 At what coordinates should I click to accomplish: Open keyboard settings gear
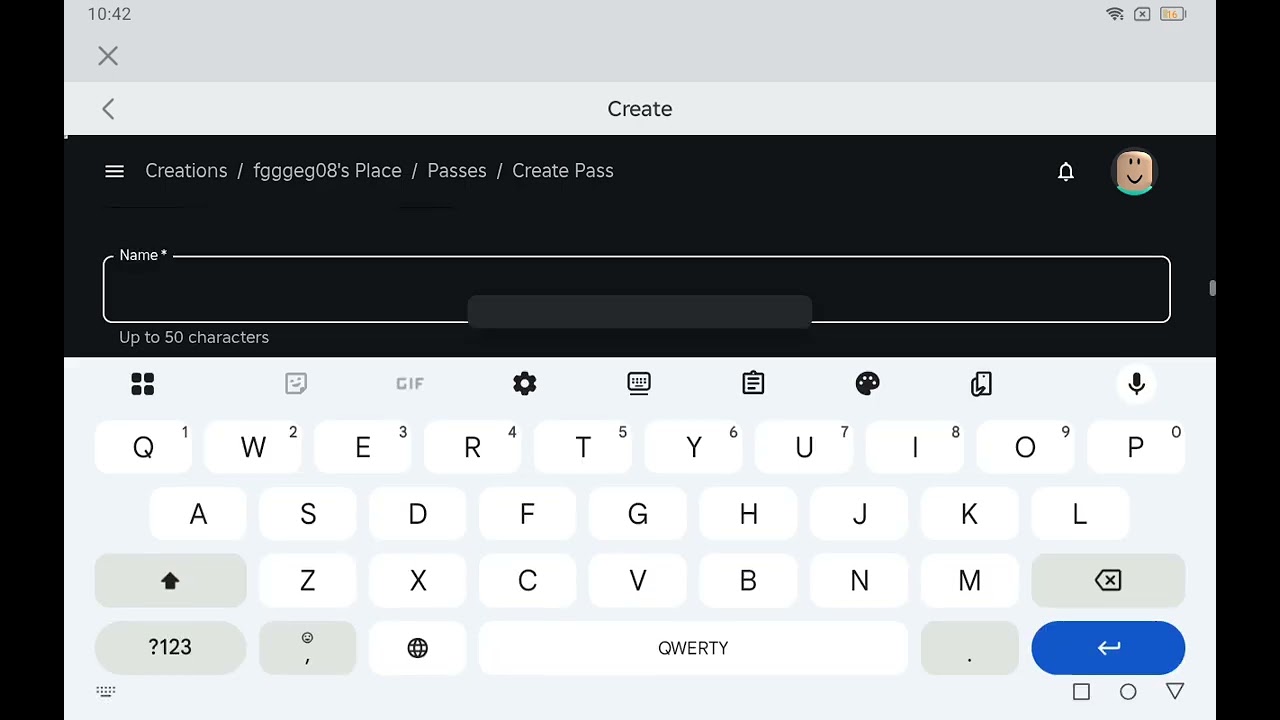(525, 384)
